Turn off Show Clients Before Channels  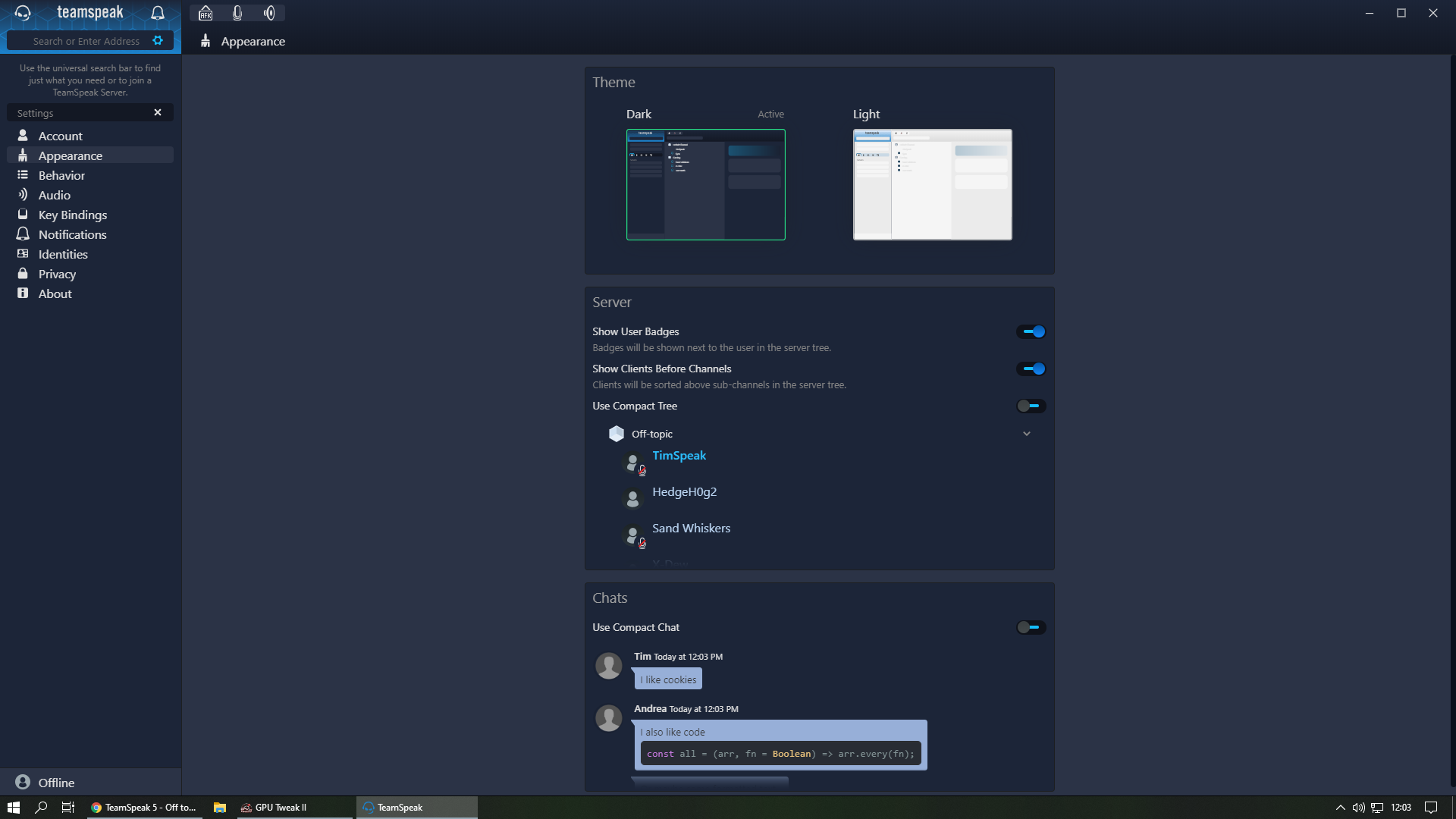[1031, 369]
